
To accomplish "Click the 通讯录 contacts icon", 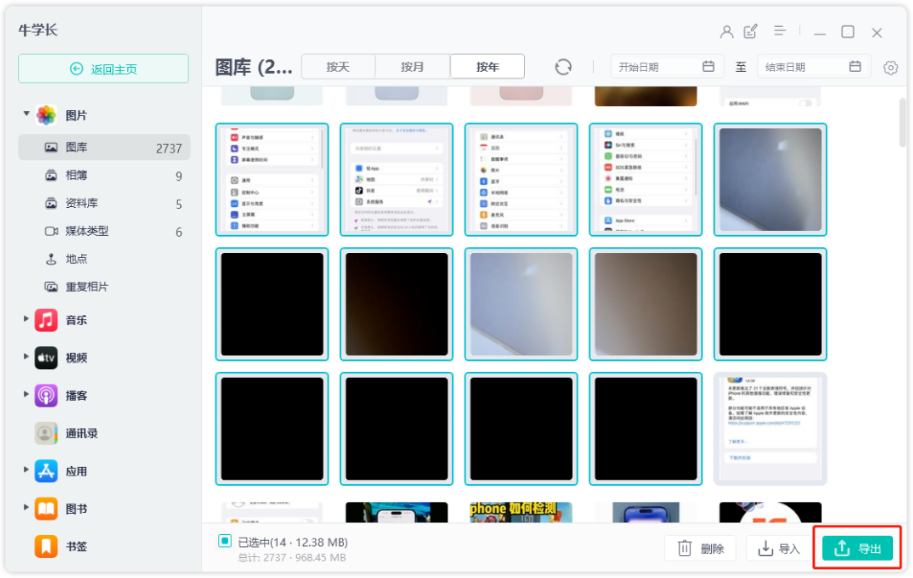I will [46, 434].
